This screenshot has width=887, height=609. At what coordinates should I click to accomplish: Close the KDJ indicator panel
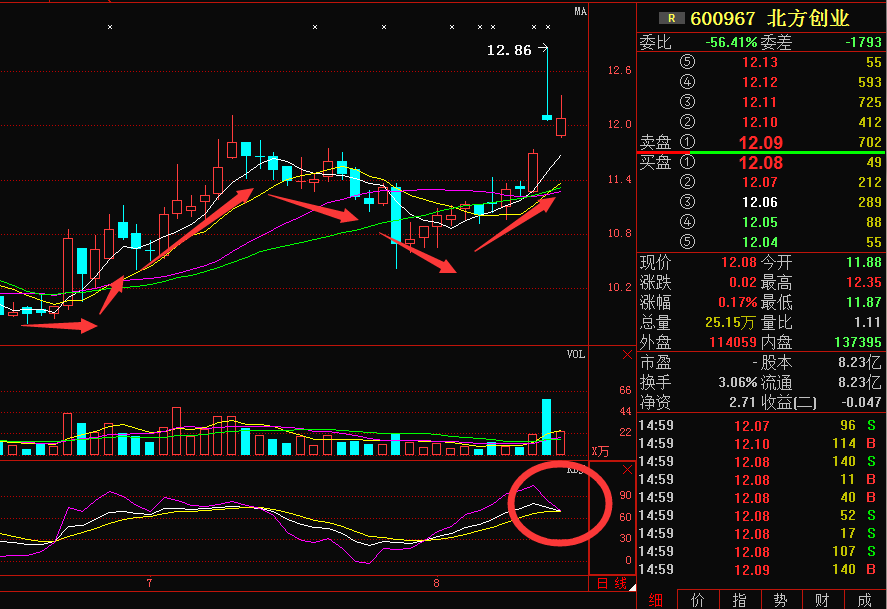(627, 469)
